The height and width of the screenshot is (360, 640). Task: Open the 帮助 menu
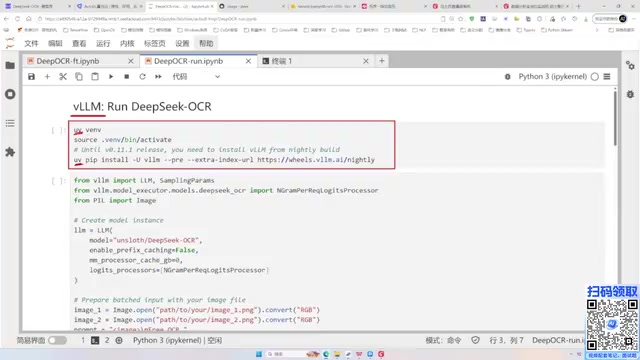206,43
